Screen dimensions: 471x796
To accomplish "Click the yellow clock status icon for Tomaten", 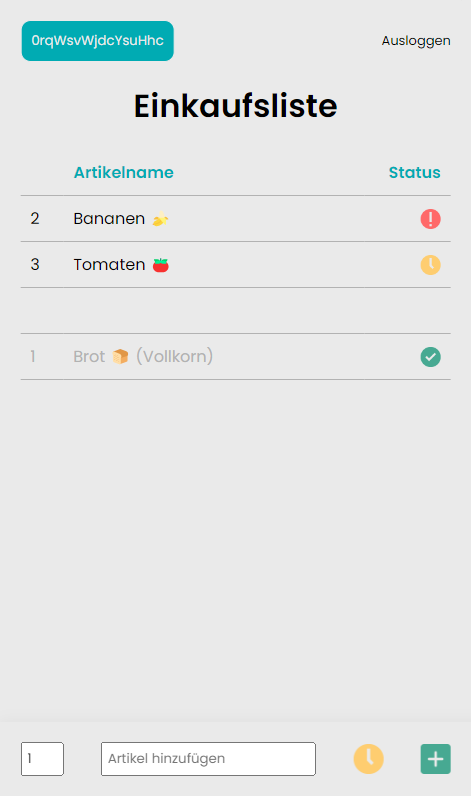I will click(x=430, y=265).
